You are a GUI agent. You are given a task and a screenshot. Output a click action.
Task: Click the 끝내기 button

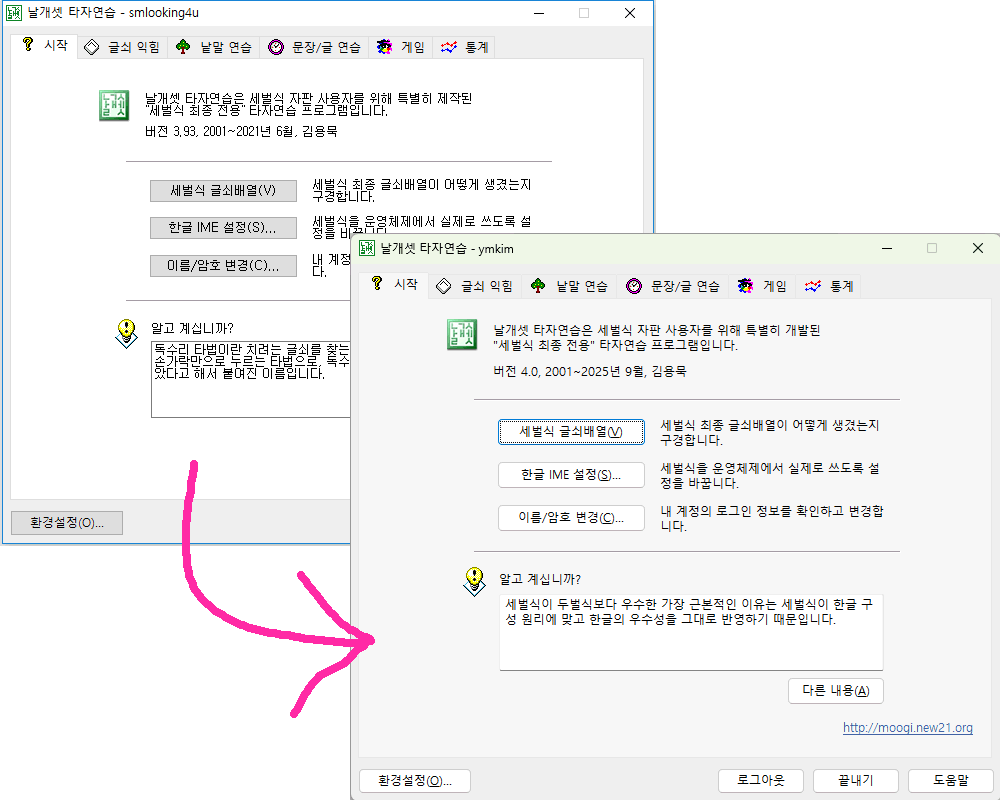[x=856, y=781]
